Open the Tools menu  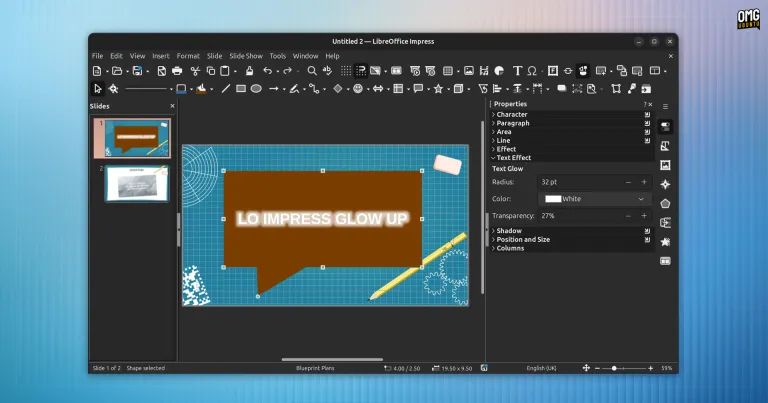pyautogui.click(x=277, y=56)
